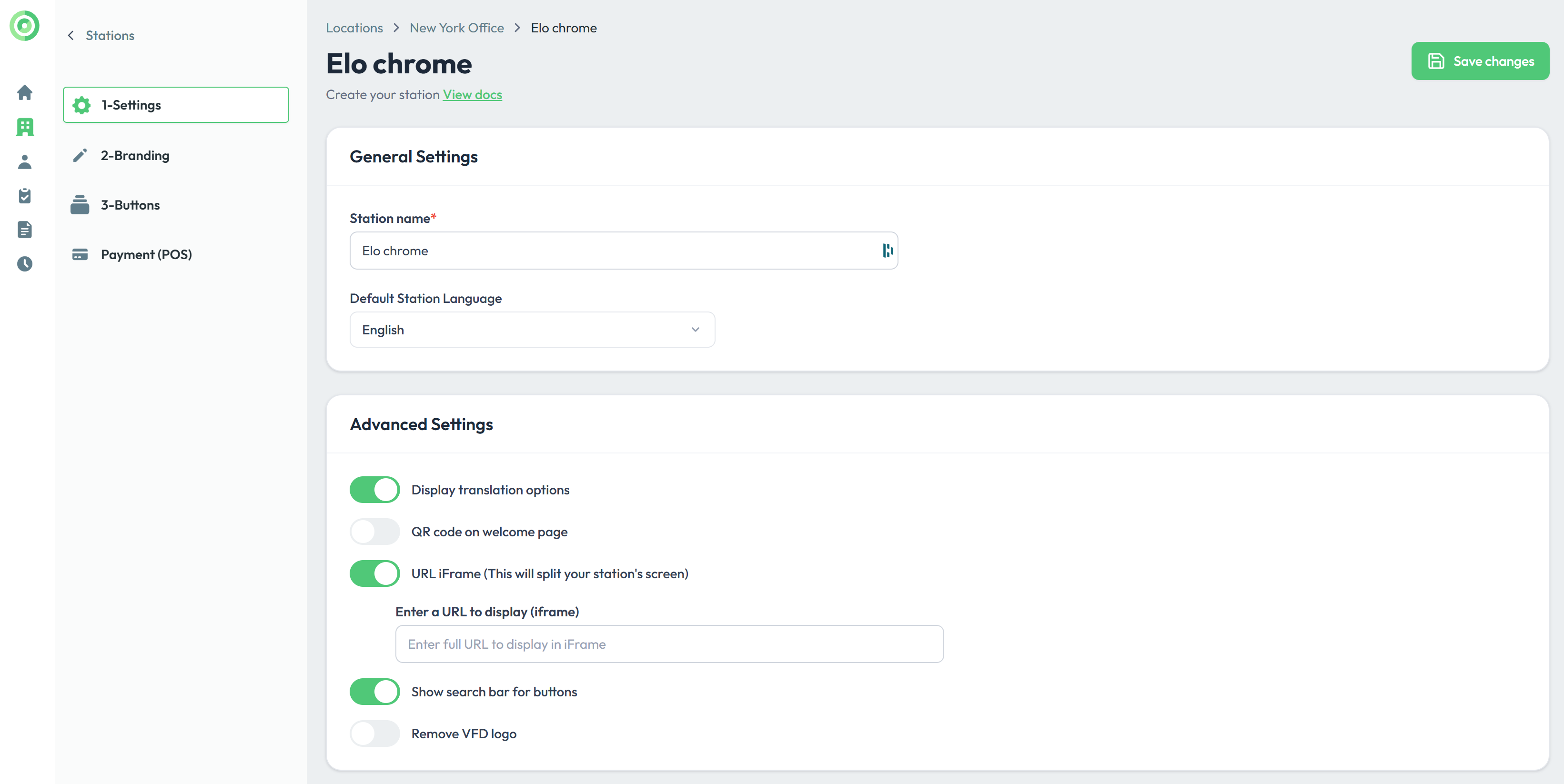Enable QR code on welcome page
Screen dimensions: 1564x784
374,532
